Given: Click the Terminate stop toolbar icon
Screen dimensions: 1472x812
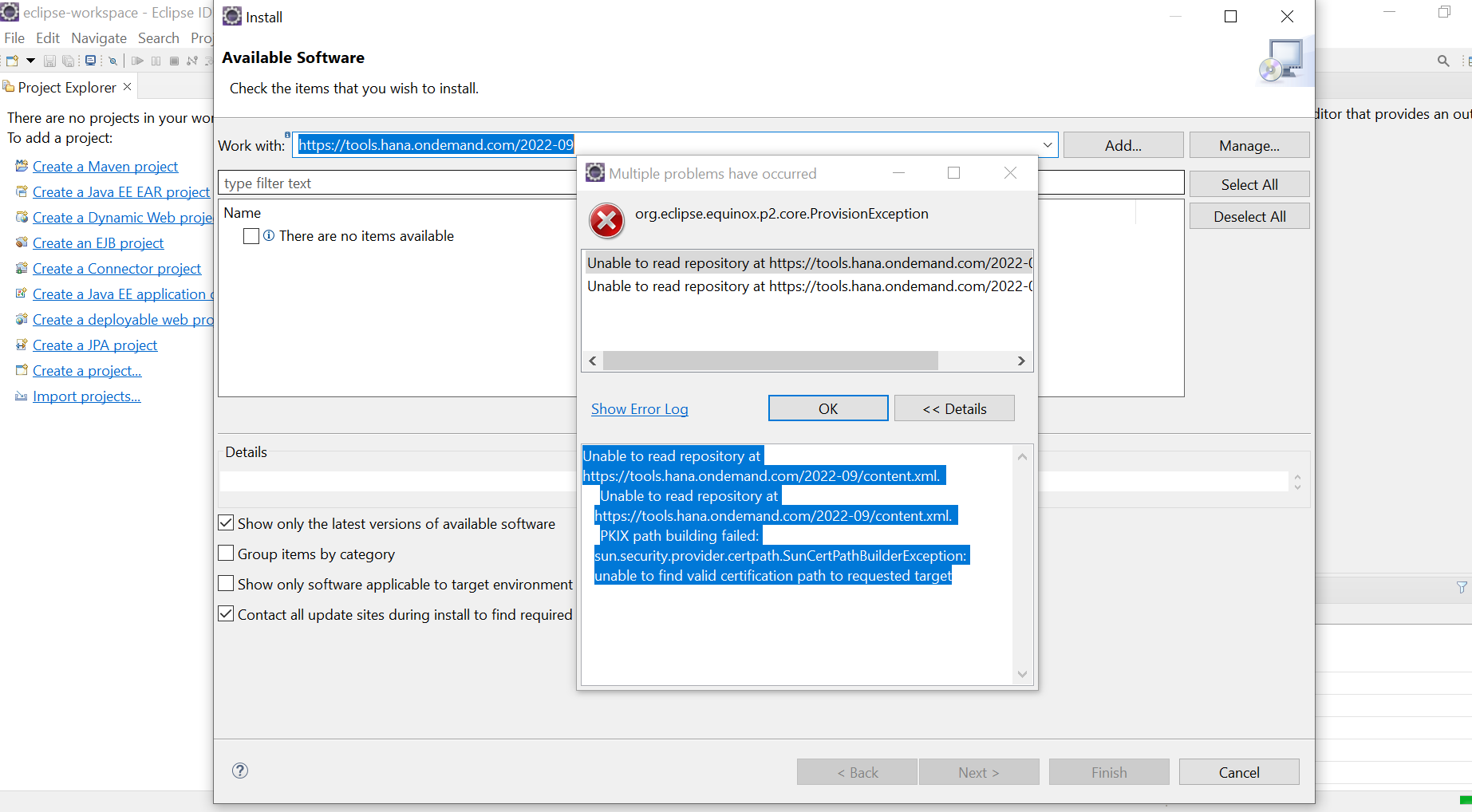Looking at the screenshot, I should click(174, 61).
